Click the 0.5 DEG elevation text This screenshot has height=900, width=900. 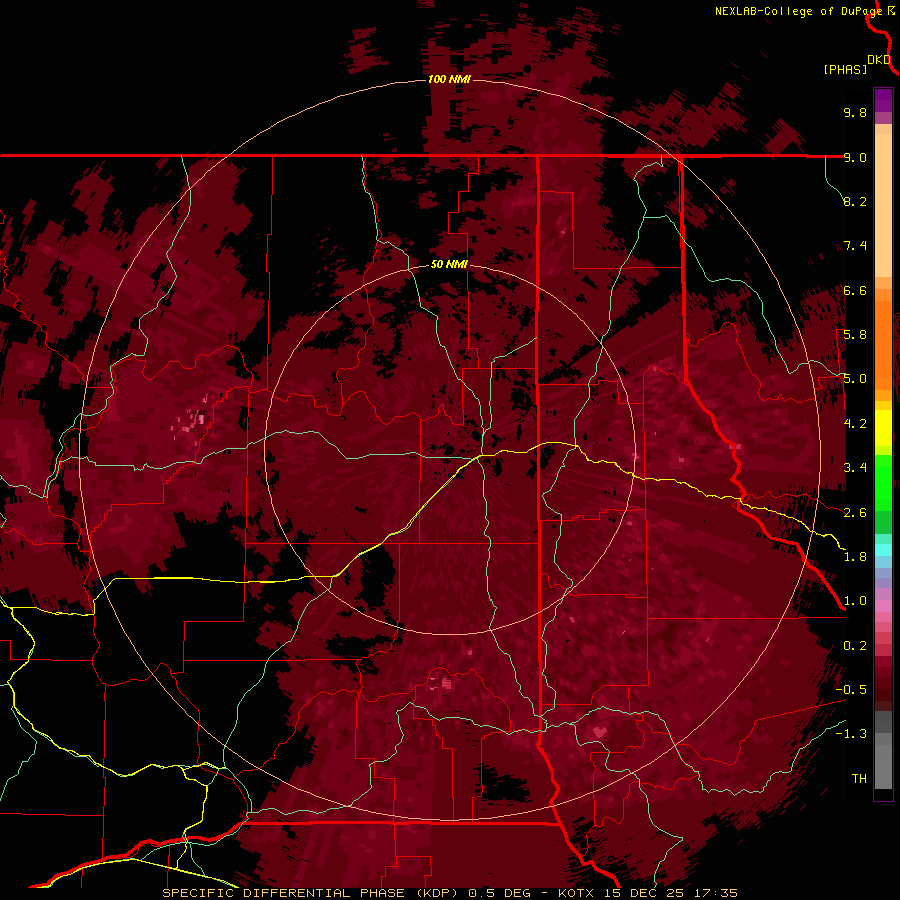[500, 893]
